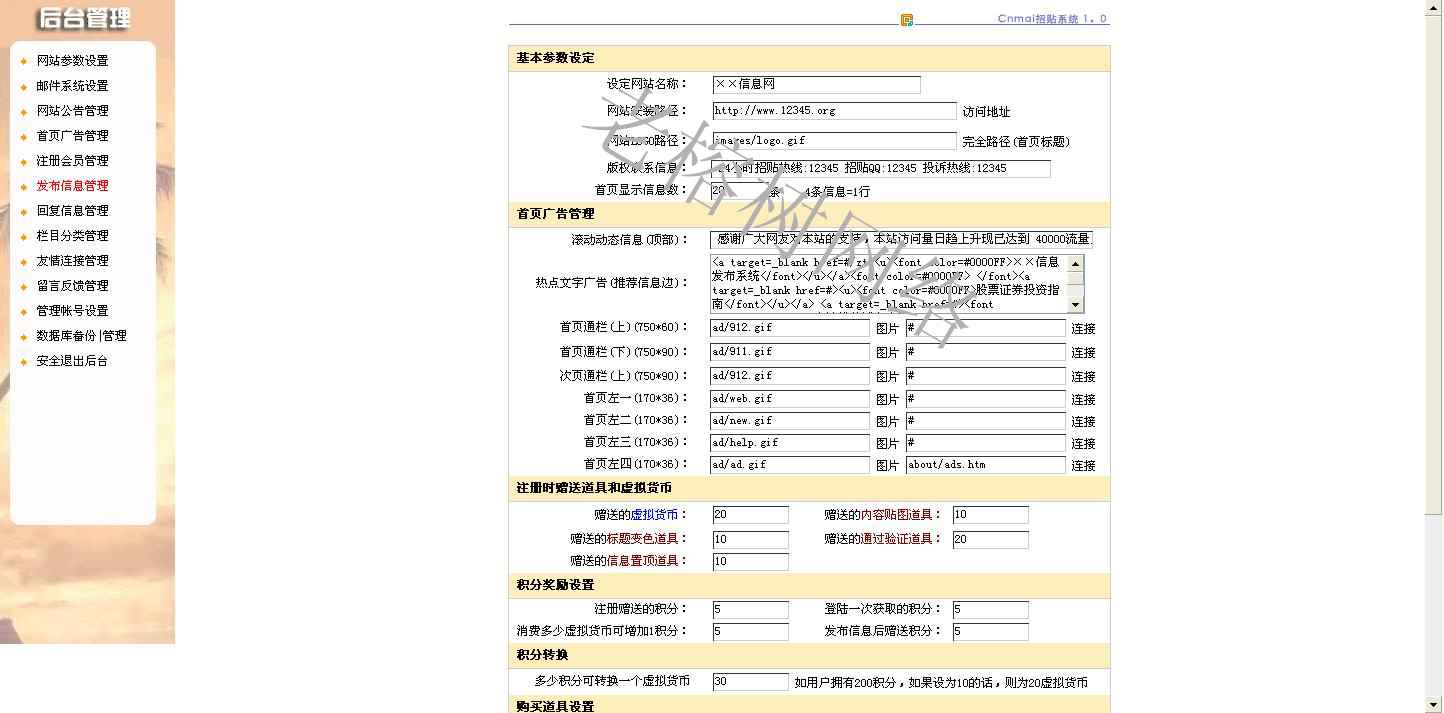Image resolution: width=1444 pixels, height=713 pixels.
Task: Click the small orange icon beside Cnmai link
Action: pyautogui.click(x=907, y=20)
